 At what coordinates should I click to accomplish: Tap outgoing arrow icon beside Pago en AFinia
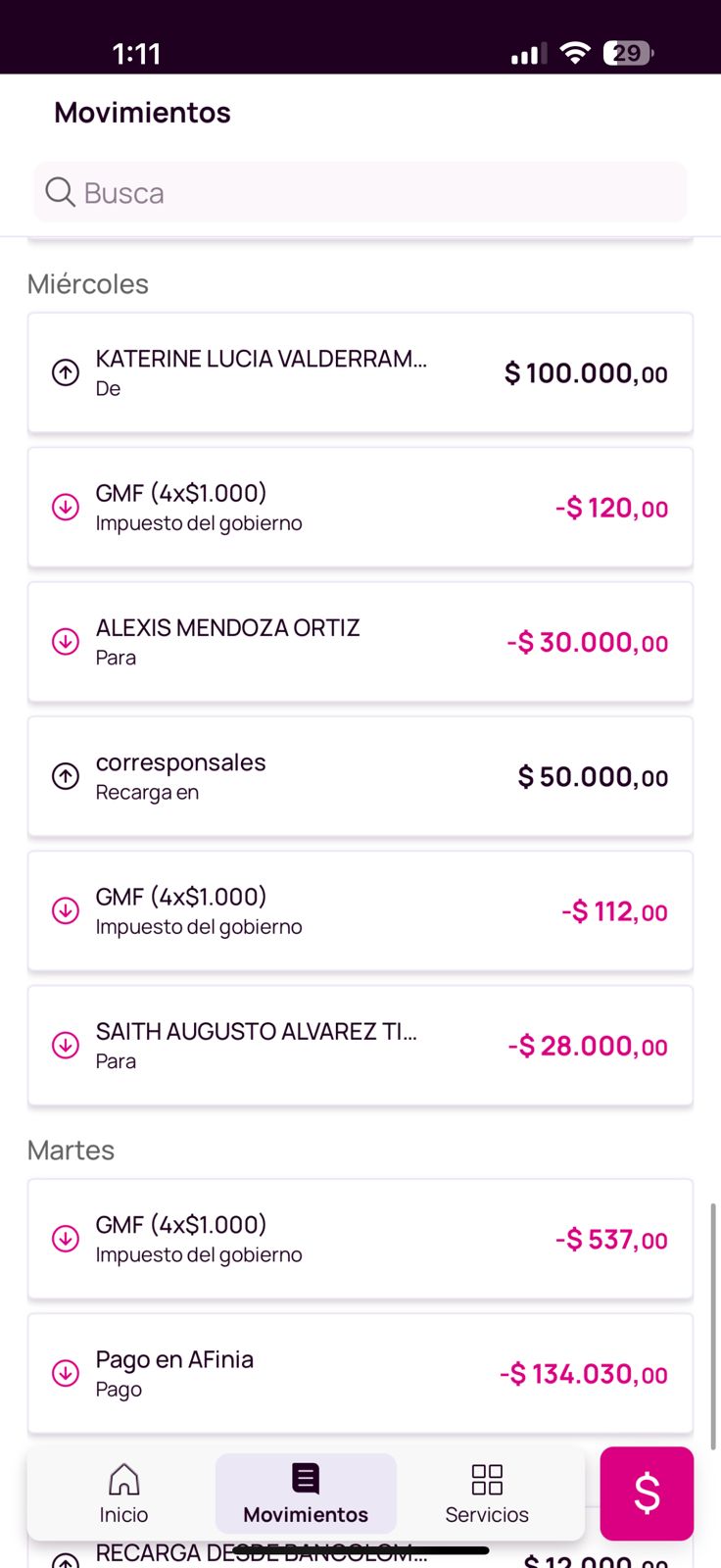[x=66, y=1373]
